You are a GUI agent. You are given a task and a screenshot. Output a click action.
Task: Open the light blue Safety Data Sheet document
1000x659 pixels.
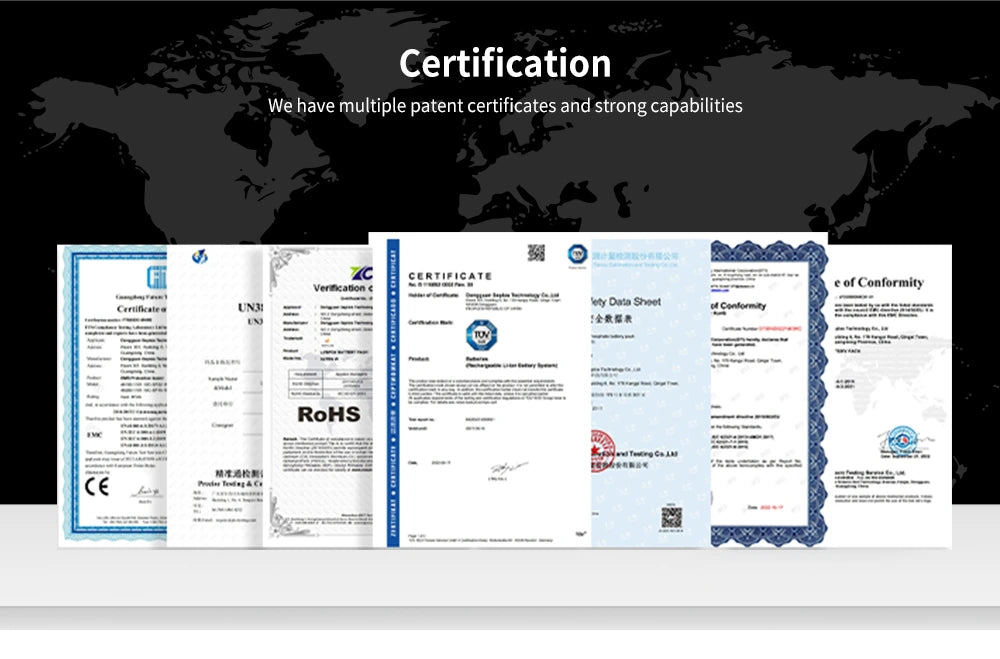(x=651, y=394)
